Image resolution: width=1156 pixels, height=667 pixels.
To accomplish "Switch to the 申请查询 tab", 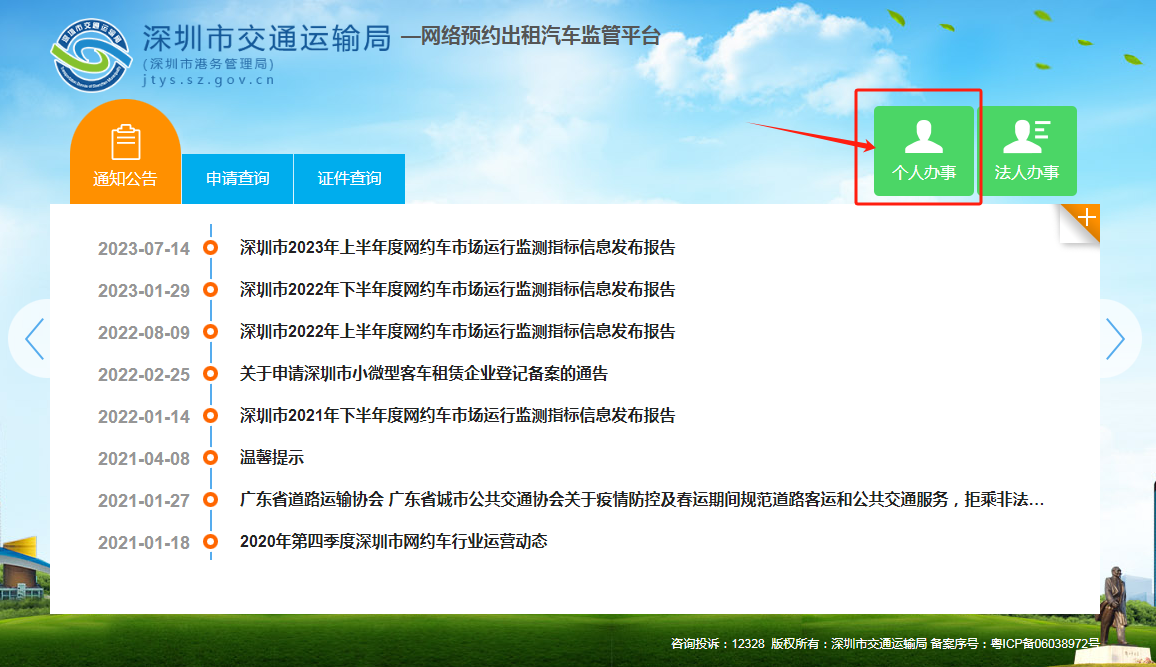I will [236, 178].
